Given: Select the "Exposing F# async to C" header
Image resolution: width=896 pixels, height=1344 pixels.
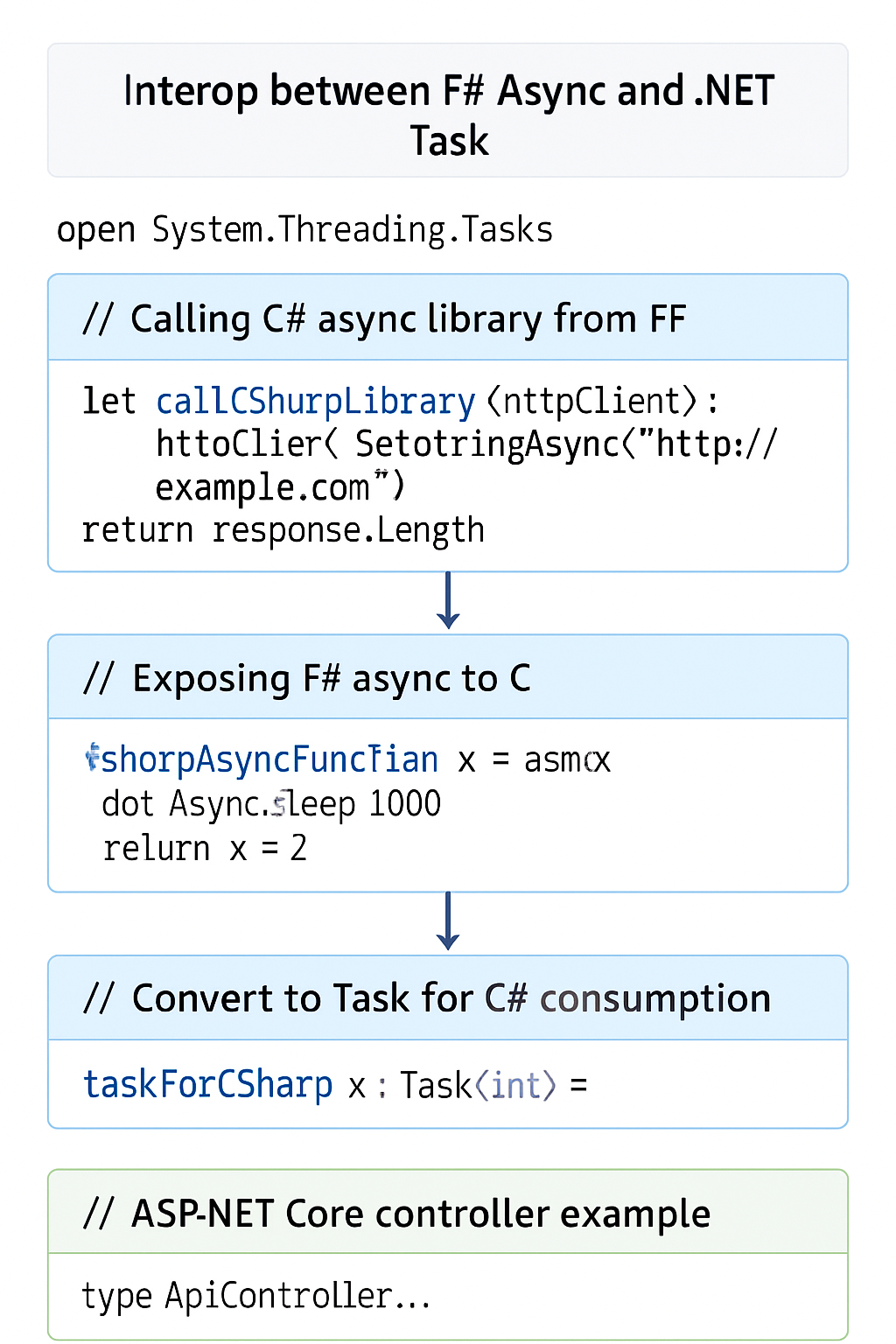Looking at the screenshot, I should [x=307, y=679].
